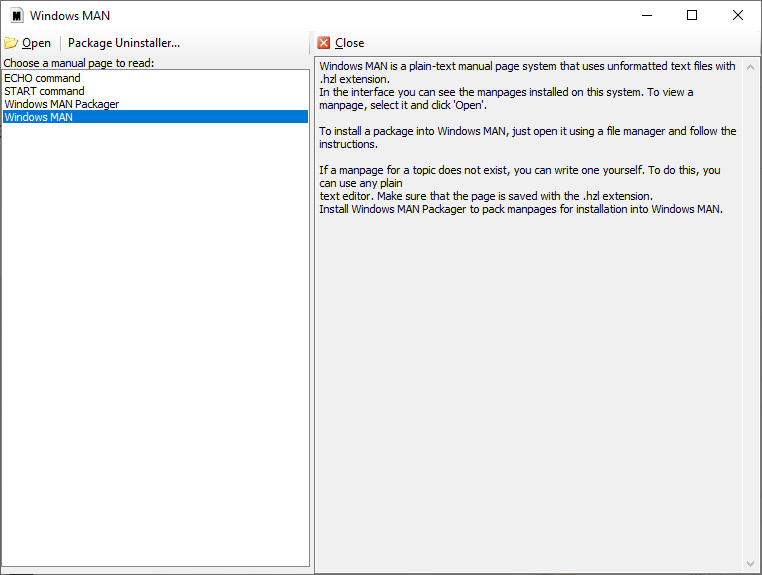The height and width of the screenshot is (575, 762).
Task: Click the Windows MAN title bar app icon
Action: point(17,16)
